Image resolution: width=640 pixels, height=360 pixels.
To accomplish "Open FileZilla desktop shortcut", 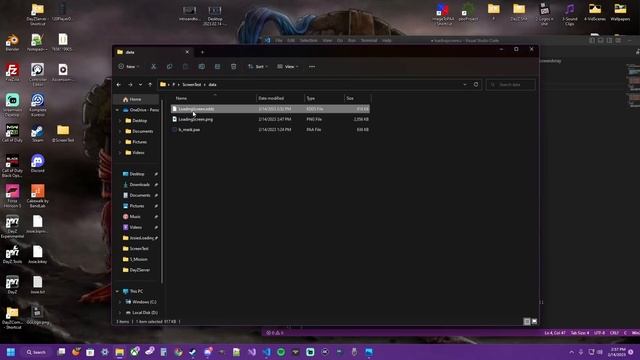I will [x=12, y=73].
